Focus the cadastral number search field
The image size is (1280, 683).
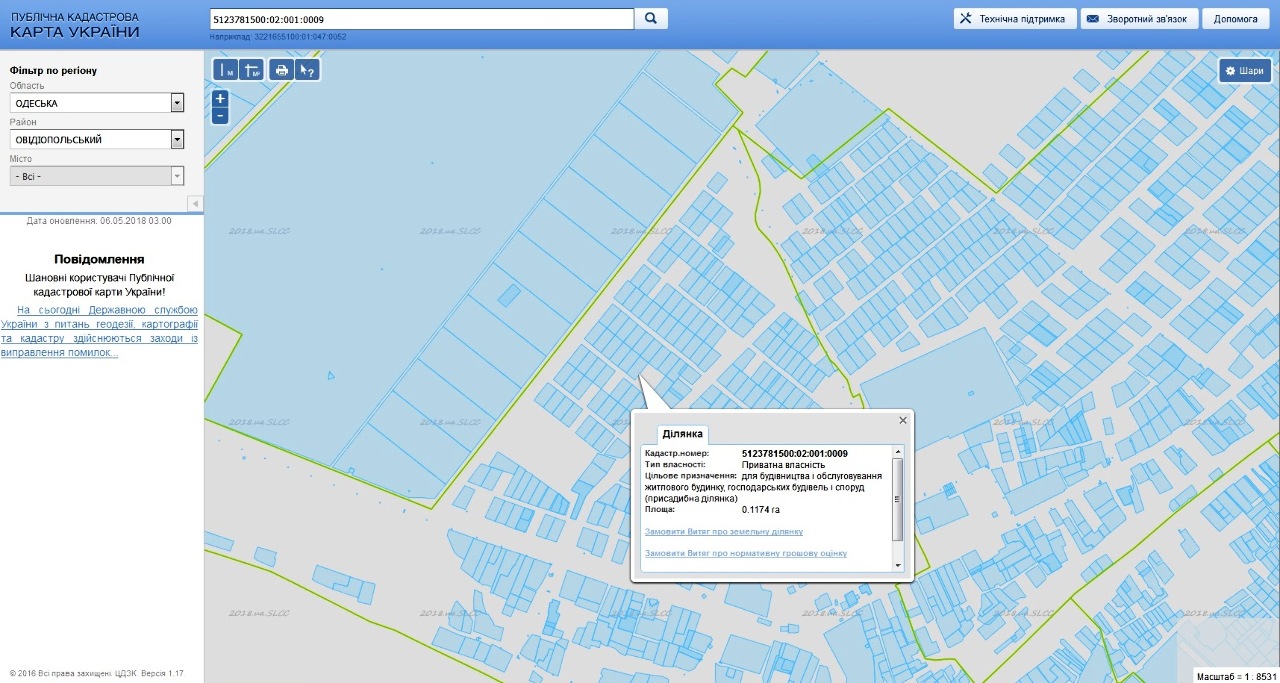[422, 19]
